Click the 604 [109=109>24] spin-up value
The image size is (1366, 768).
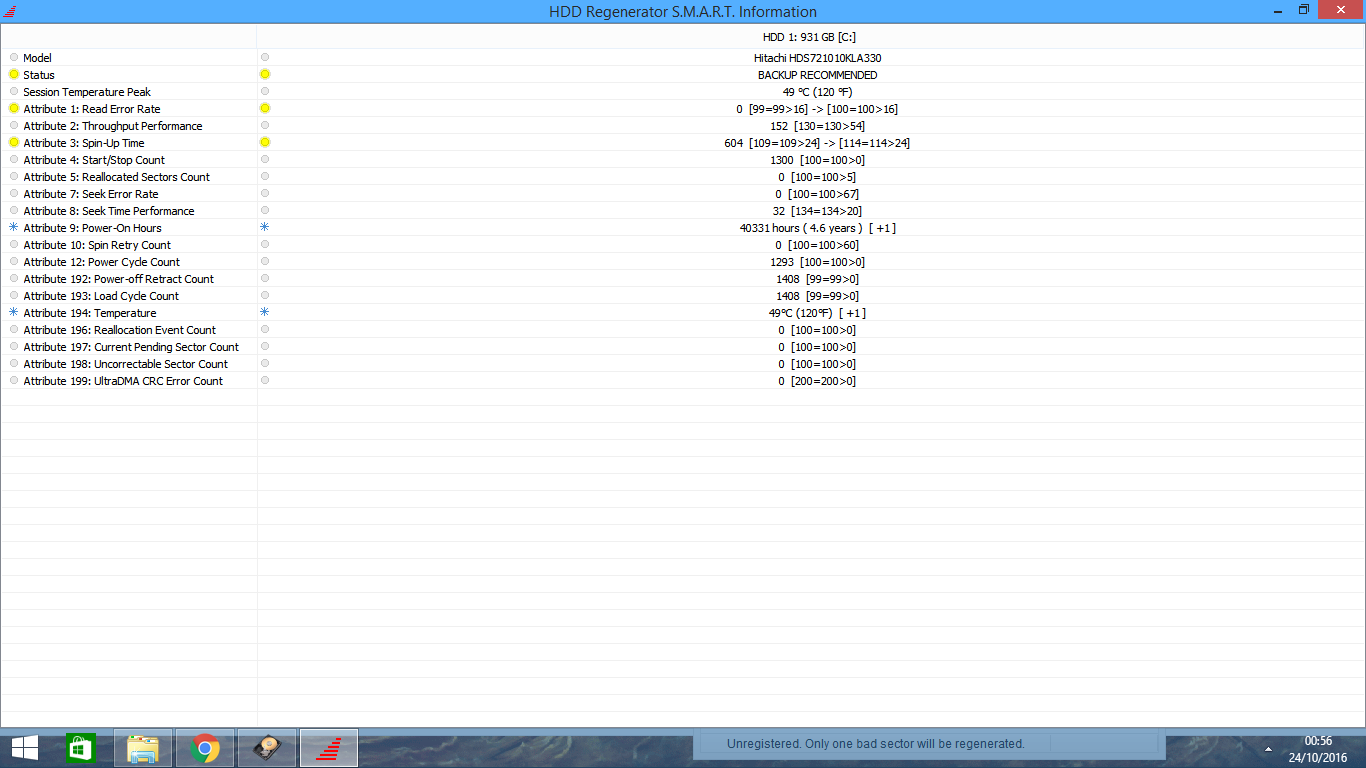point(817,143)
